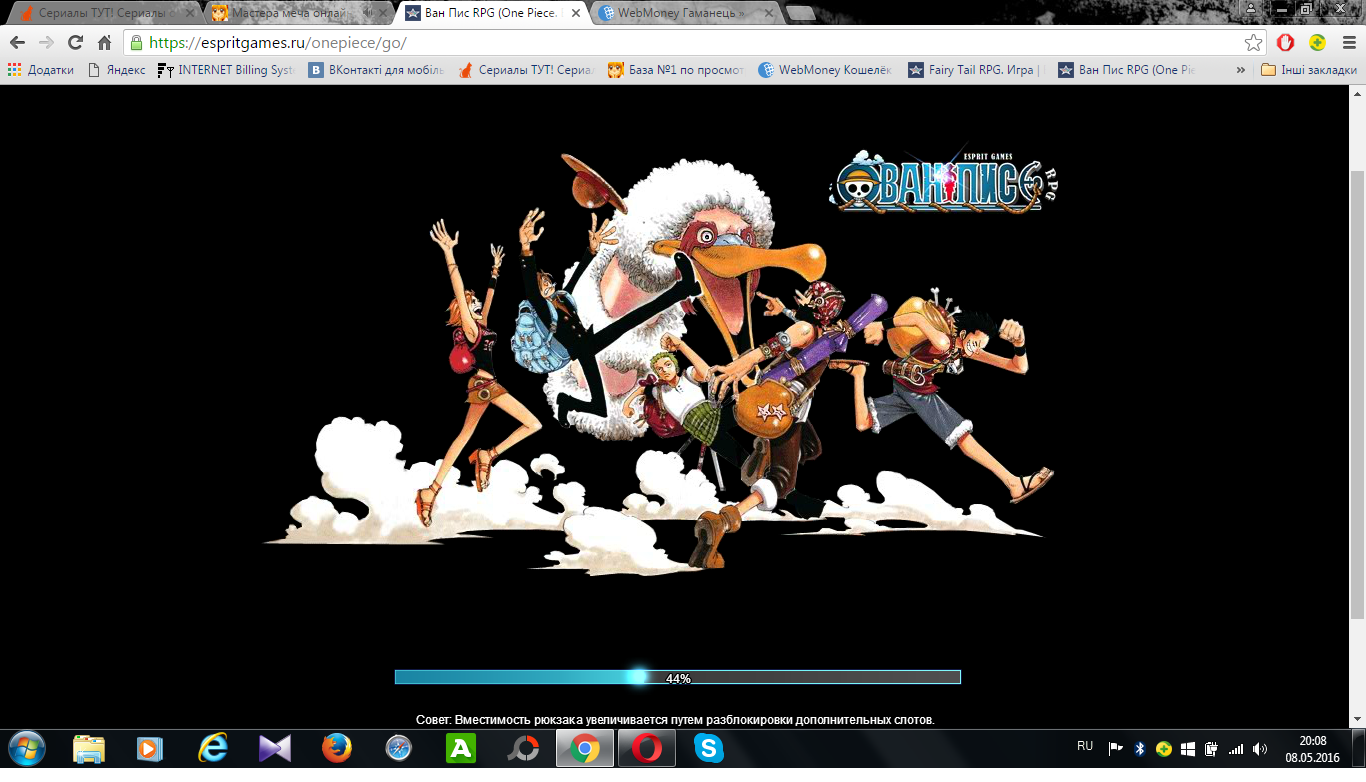The image size is (1366, 782).
Task: Reload the current page
Action: tap(75, 43)
